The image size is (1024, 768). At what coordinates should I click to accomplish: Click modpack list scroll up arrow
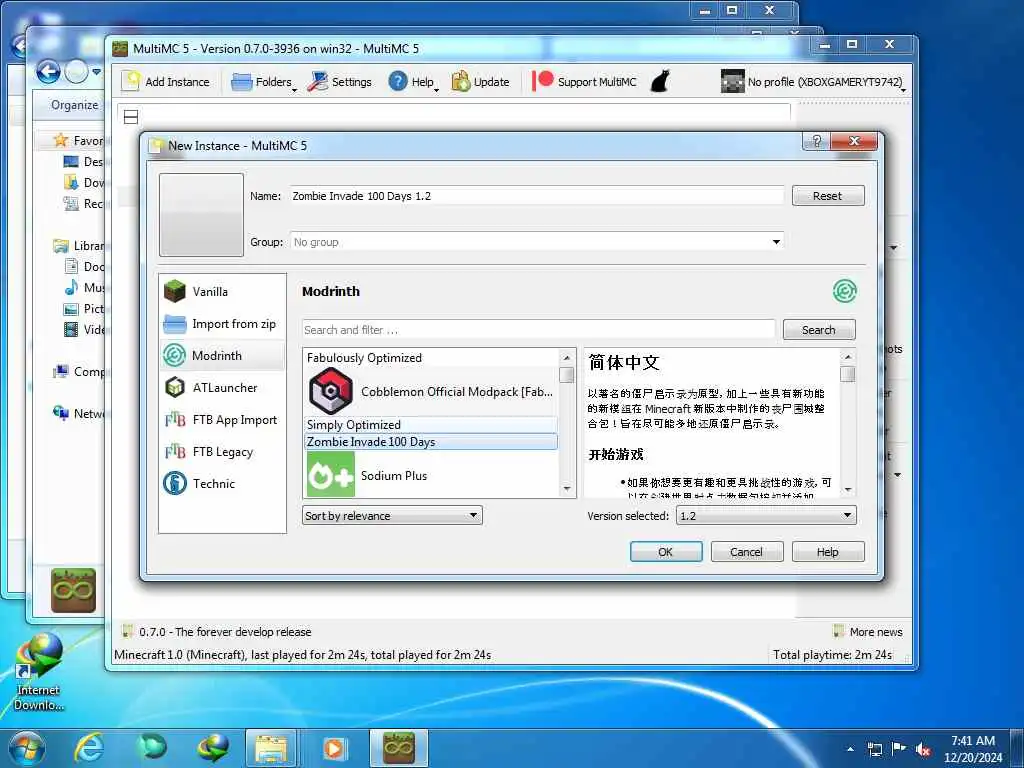point(567,357)
